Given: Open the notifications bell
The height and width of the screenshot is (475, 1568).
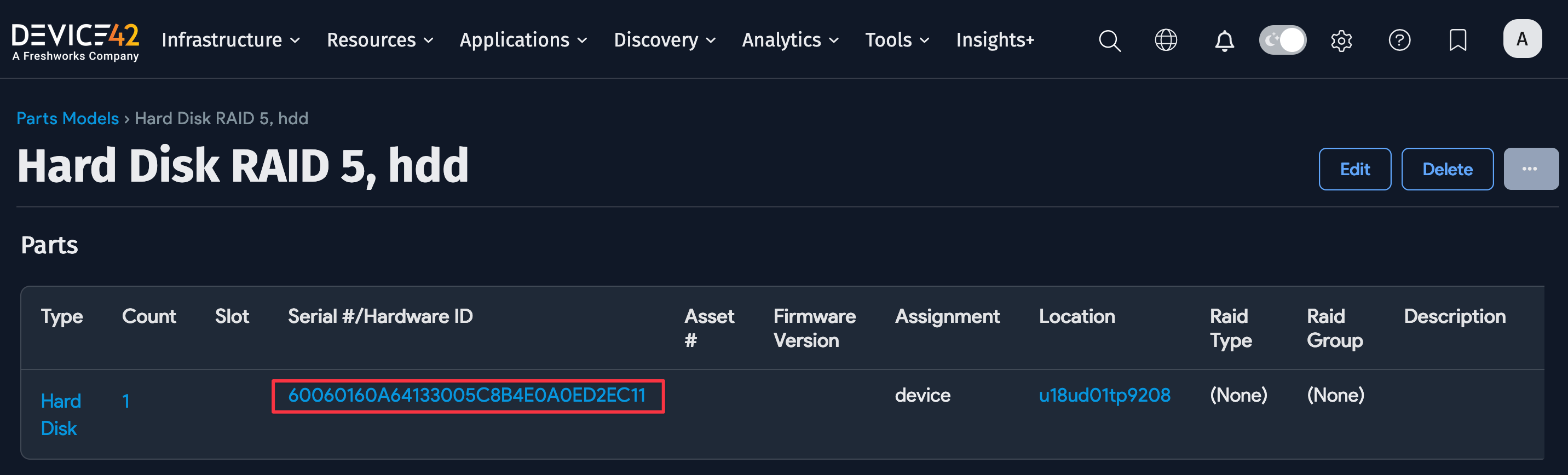Looking at the screenshot, I should (1224, 40).
